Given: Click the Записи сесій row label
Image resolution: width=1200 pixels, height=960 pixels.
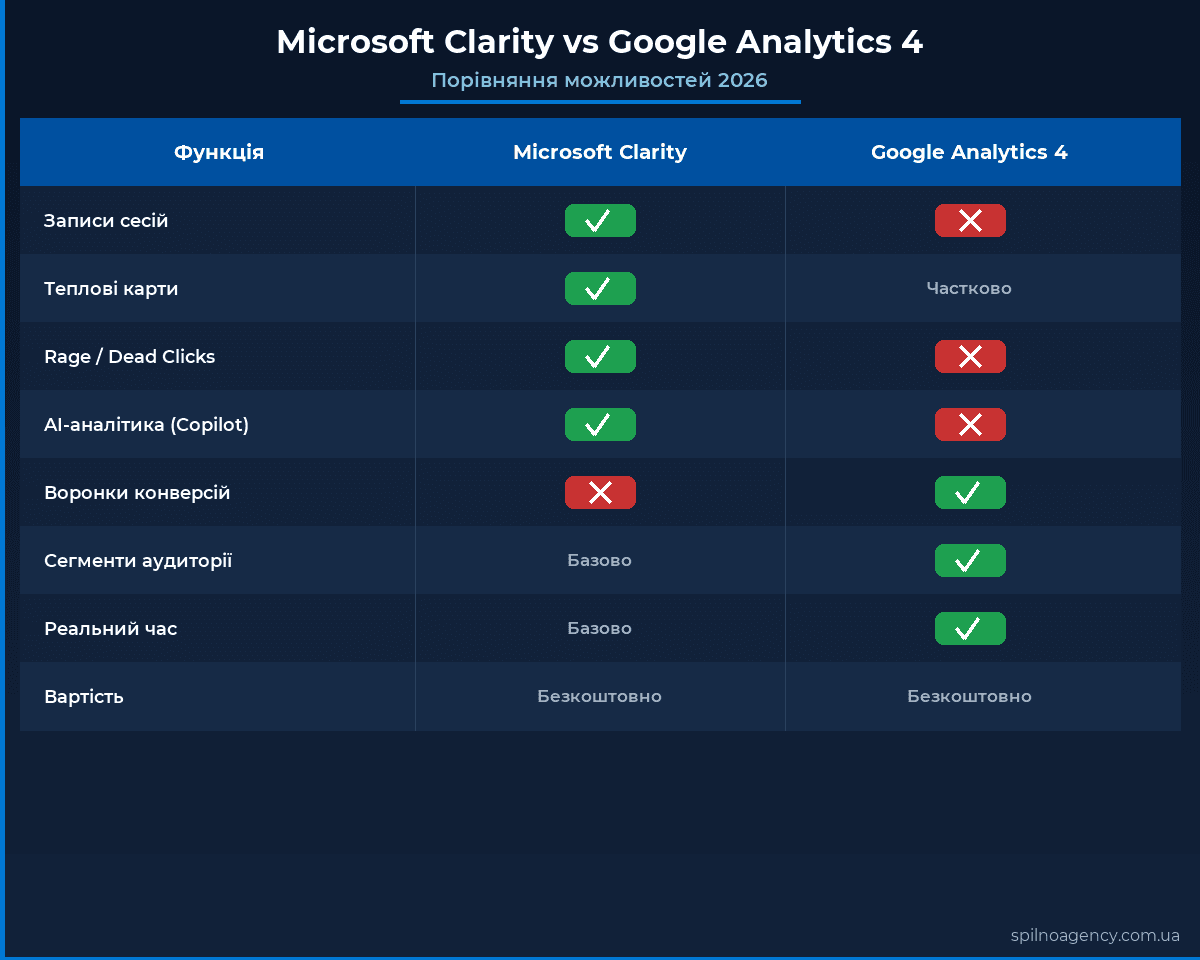Looking at the screenshot, I should (106, 221).
